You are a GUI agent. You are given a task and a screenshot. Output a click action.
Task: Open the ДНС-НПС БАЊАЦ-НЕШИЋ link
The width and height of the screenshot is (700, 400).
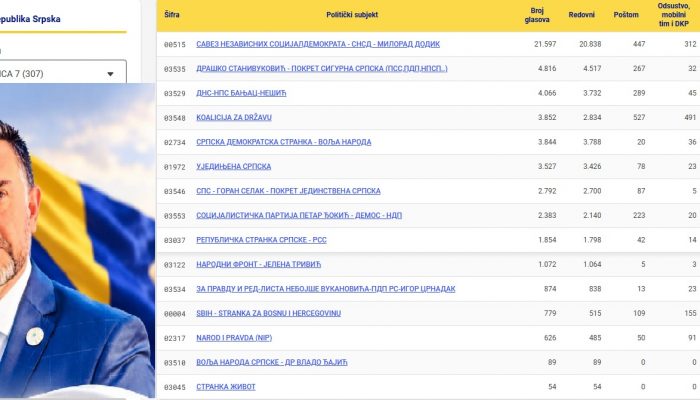(241, 93)
